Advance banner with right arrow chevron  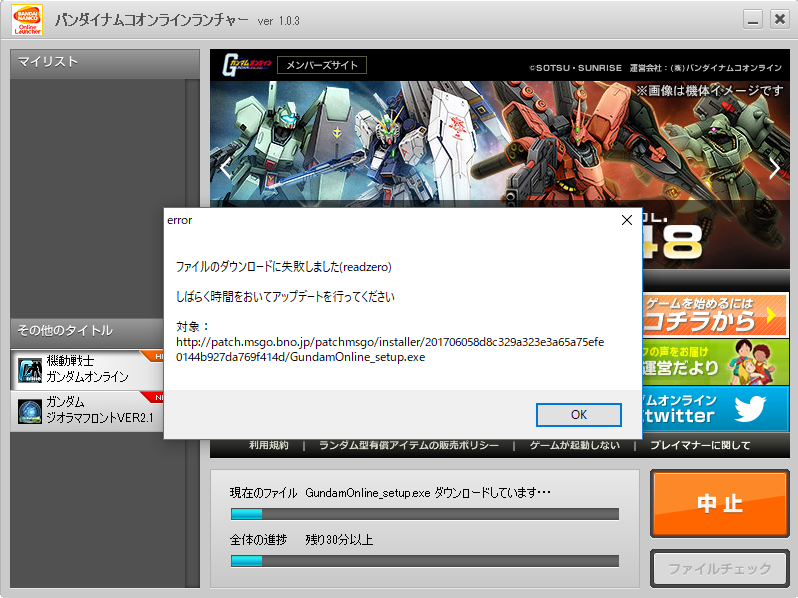[774, 168]
